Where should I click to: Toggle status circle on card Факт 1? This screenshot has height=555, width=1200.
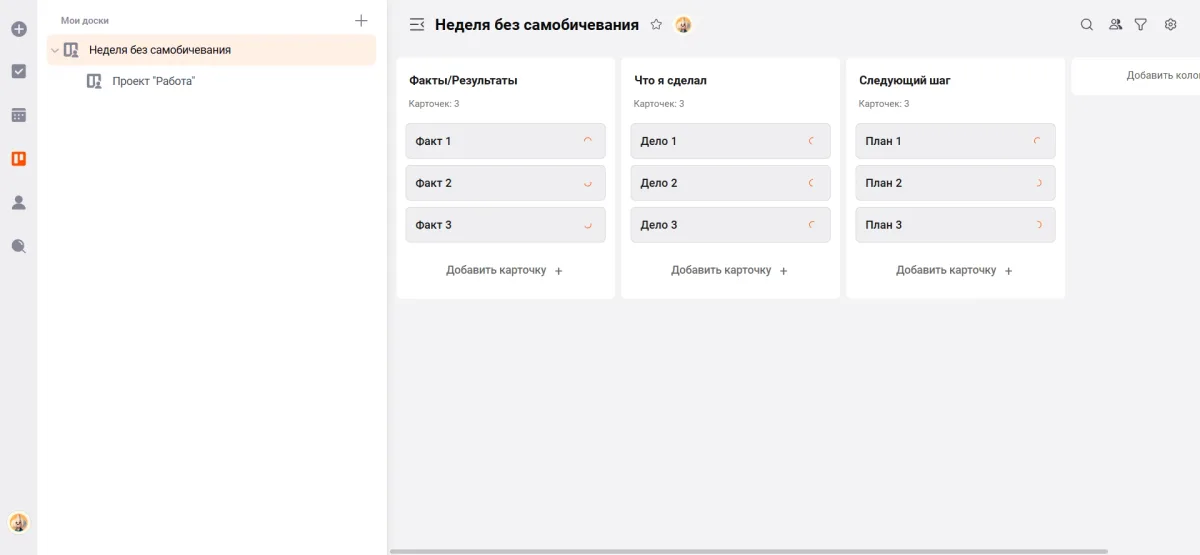click(x=587, y=141)
